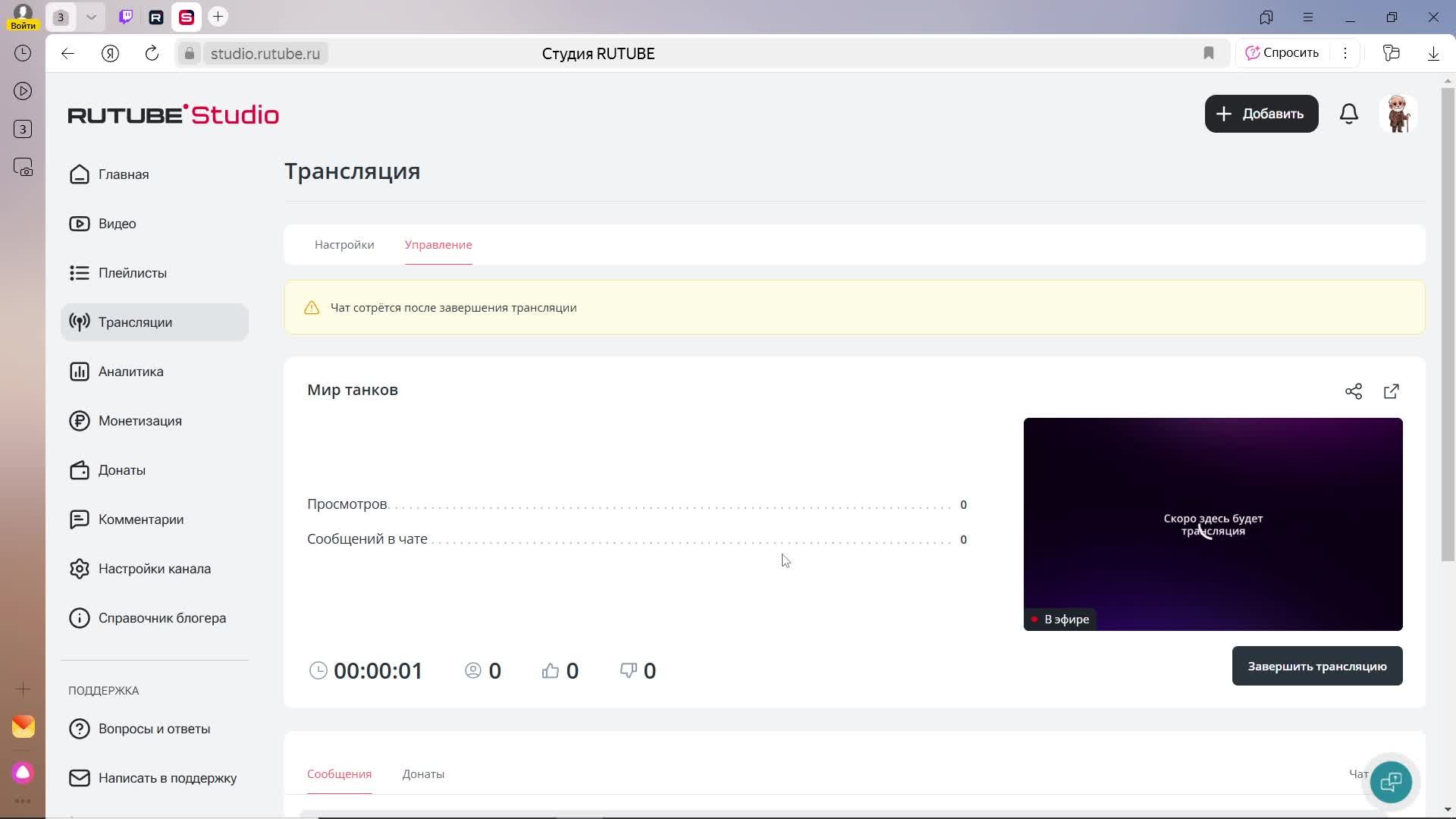The image size is (1456, 819).
Task: Add a sidebar app with plus icon
Action: coord(23,689)
